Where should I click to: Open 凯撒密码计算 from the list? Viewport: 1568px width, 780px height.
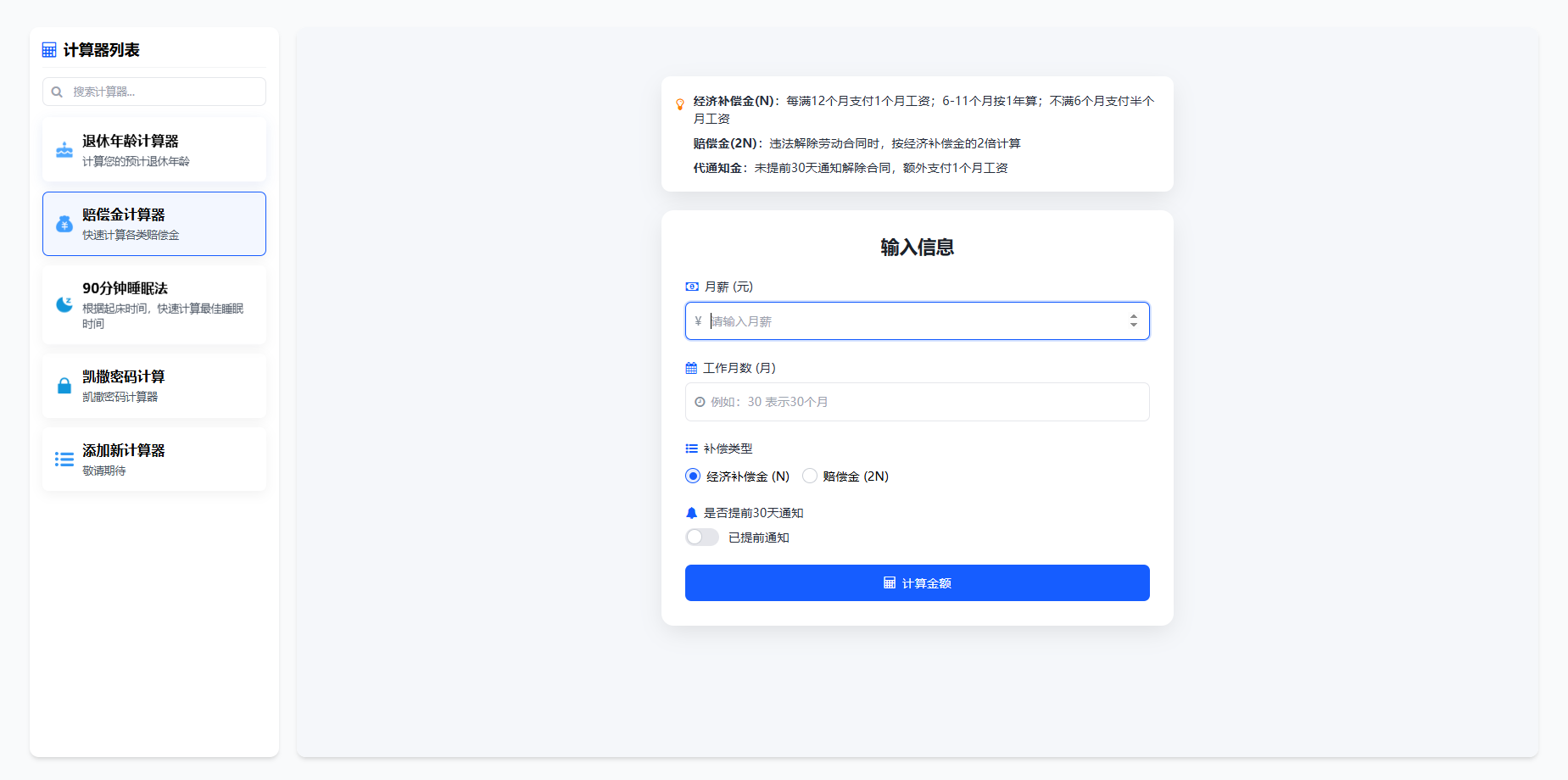[x=154, y=386]
